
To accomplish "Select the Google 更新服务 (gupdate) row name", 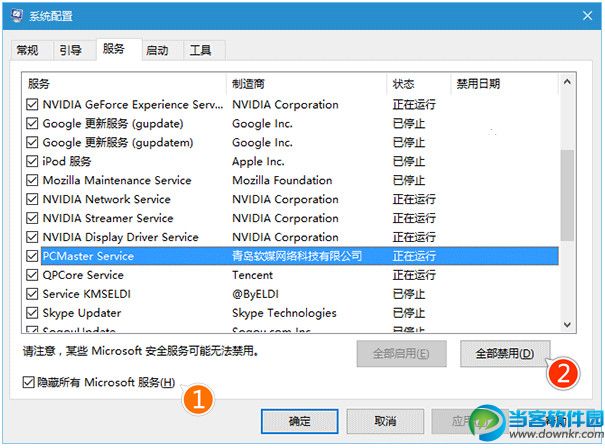I will point(113,123).
